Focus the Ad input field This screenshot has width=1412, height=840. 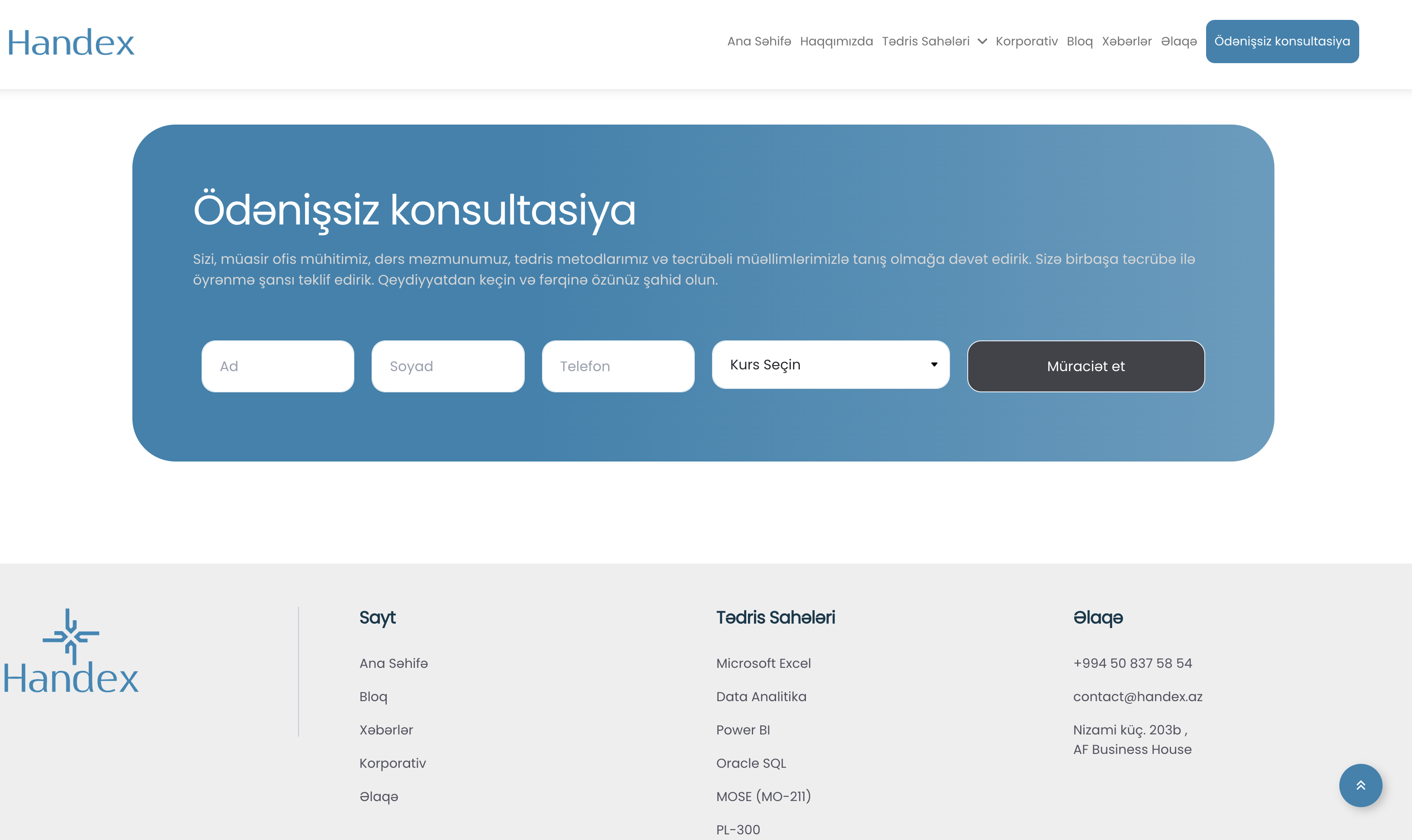point(277,366)
